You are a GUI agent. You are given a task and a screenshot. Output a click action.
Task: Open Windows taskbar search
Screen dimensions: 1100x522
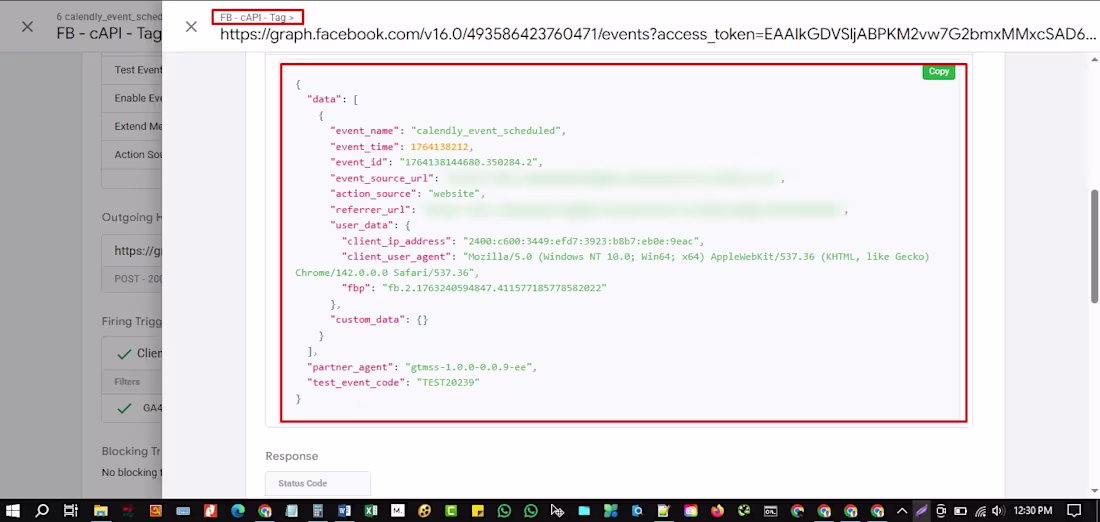click(42, 511)
